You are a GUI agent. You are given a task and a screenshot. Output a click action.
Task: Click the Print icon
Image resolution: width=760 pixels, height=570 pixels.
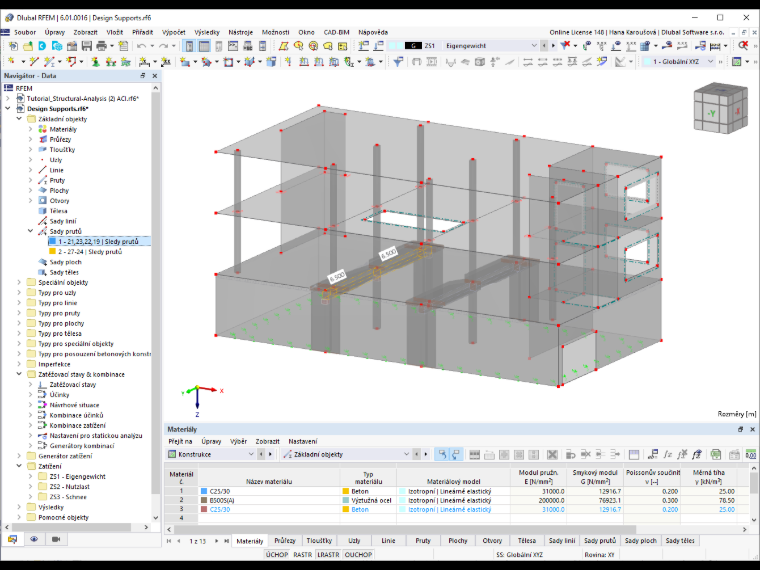[101, 46]
